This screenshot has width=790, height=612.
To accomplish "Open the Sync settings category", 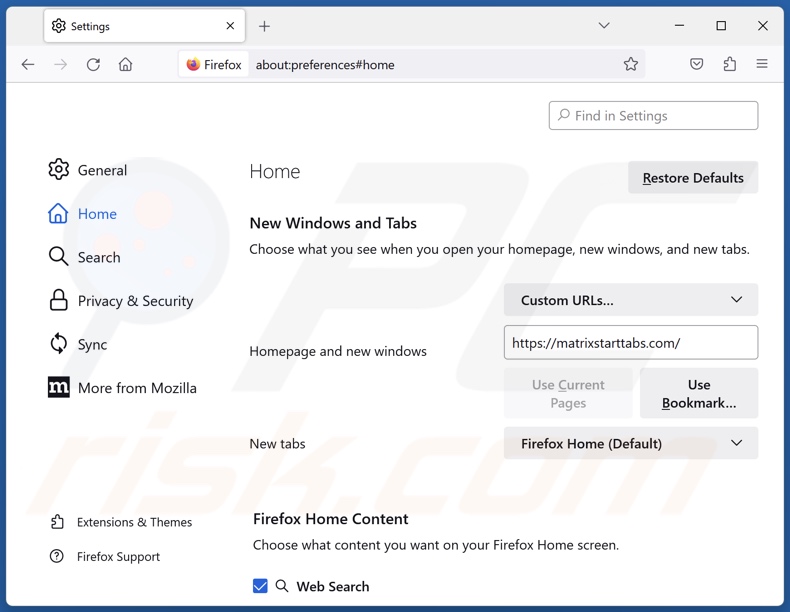I will pos(78,344).
